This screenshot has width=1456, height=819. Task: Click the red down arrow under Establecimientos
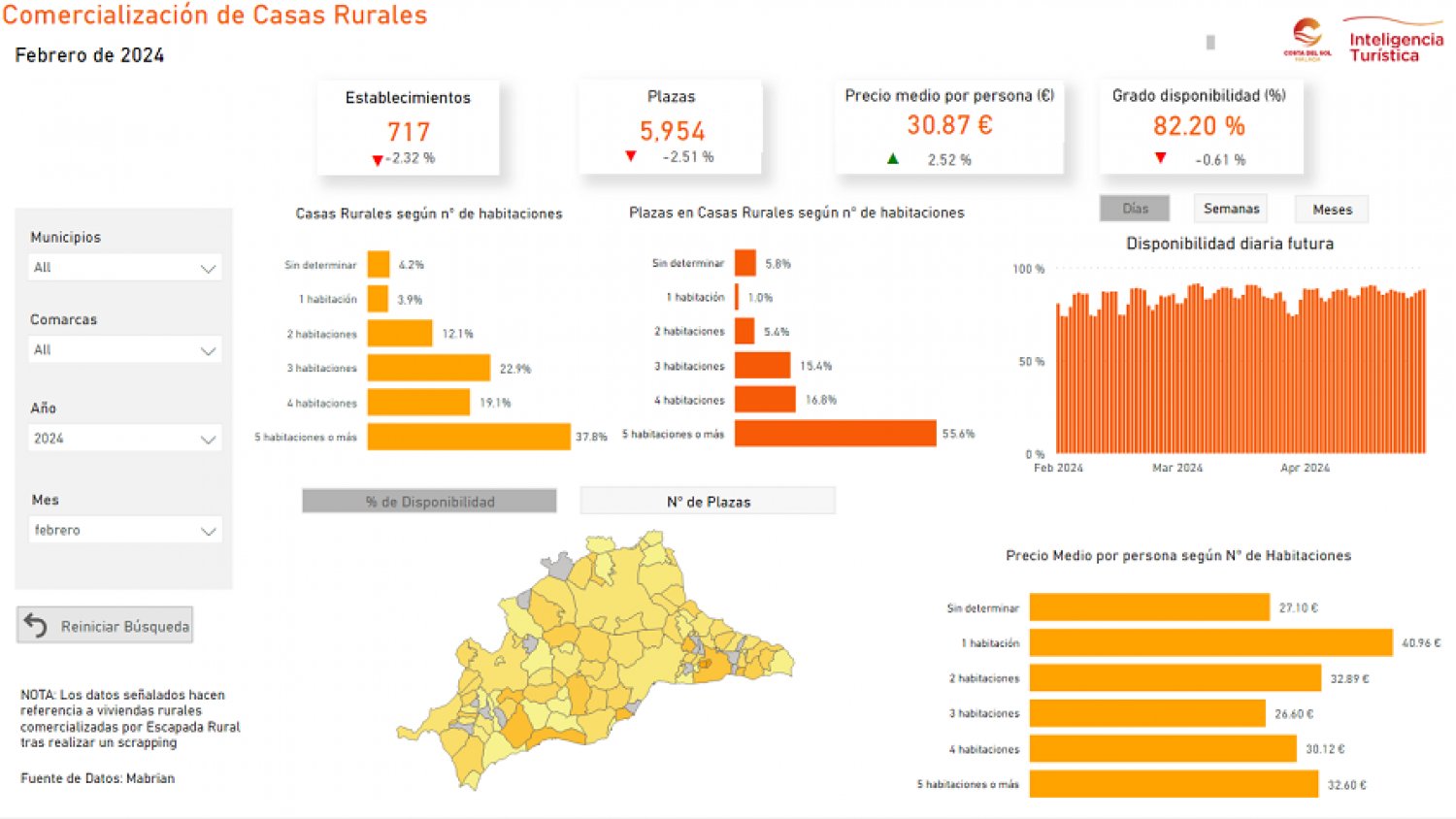[x=378, y=160]
